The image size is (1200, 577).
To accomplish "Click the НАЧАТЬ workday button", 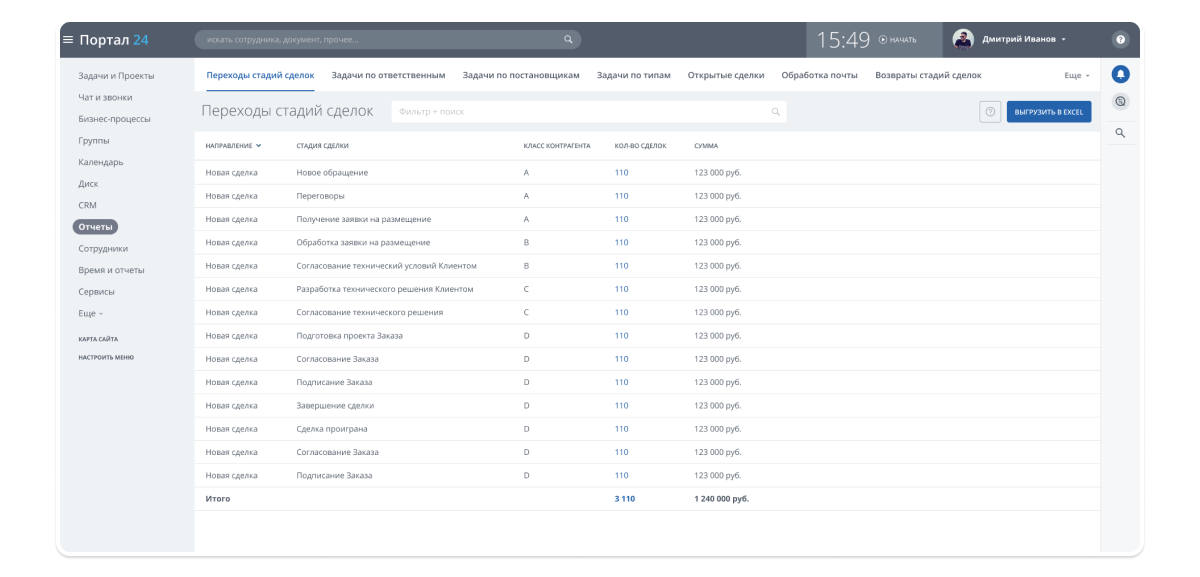I will (896, 40).
